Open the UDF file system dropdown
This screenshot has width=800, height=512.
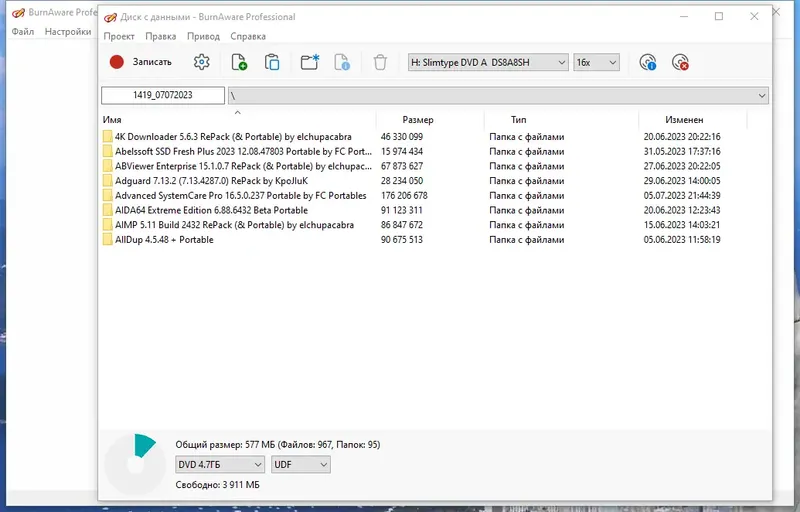(301, 465)
